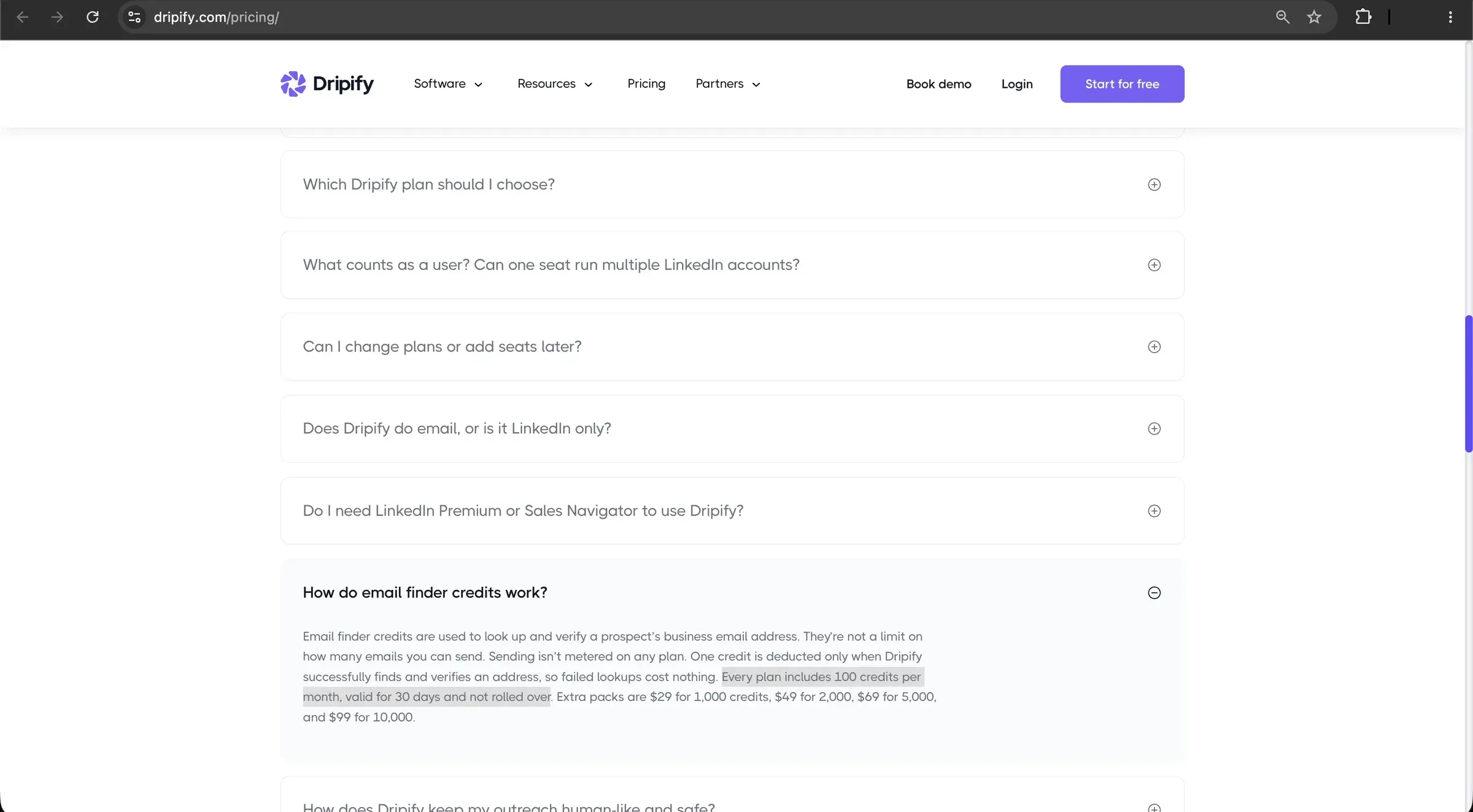Click 'How does Dripify keep my outreach human-like' question
Screen dimensions: 1473x812
(509, 806)
